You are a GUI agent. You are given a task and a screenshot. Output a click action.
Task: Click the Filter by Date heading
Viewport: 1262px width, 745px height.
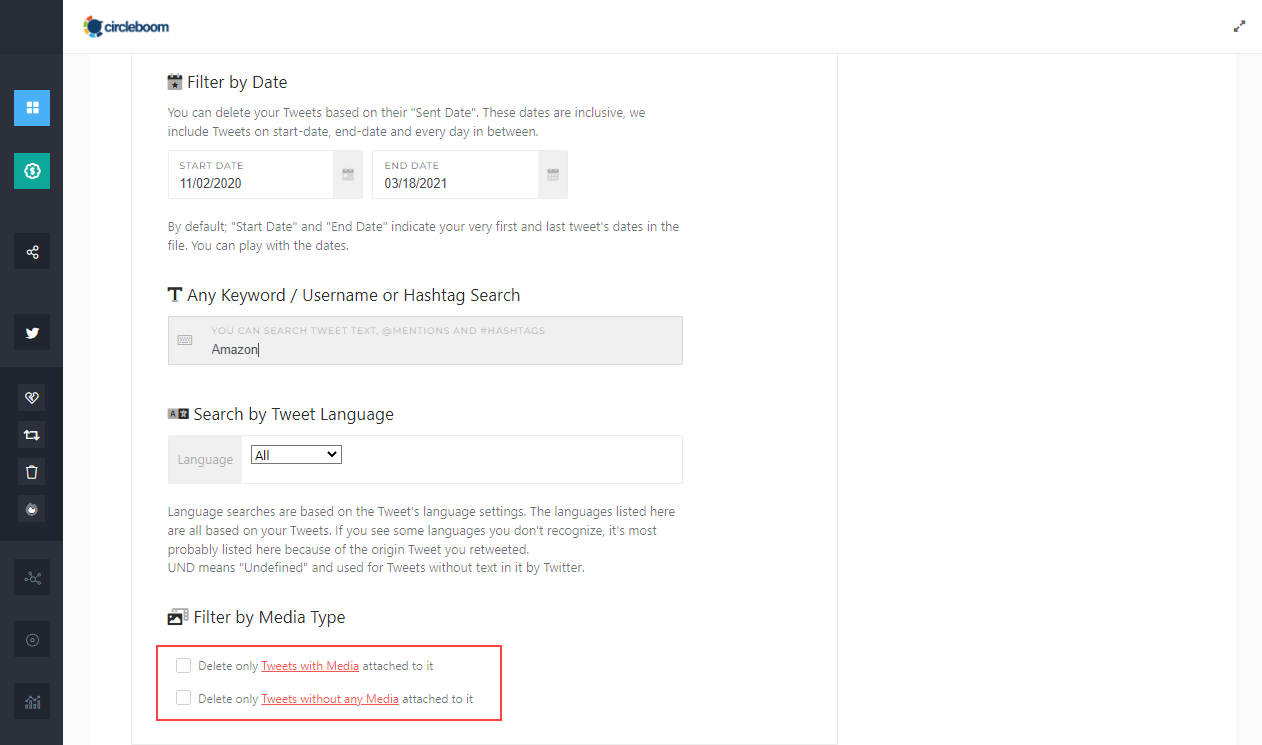pos(237,82)
